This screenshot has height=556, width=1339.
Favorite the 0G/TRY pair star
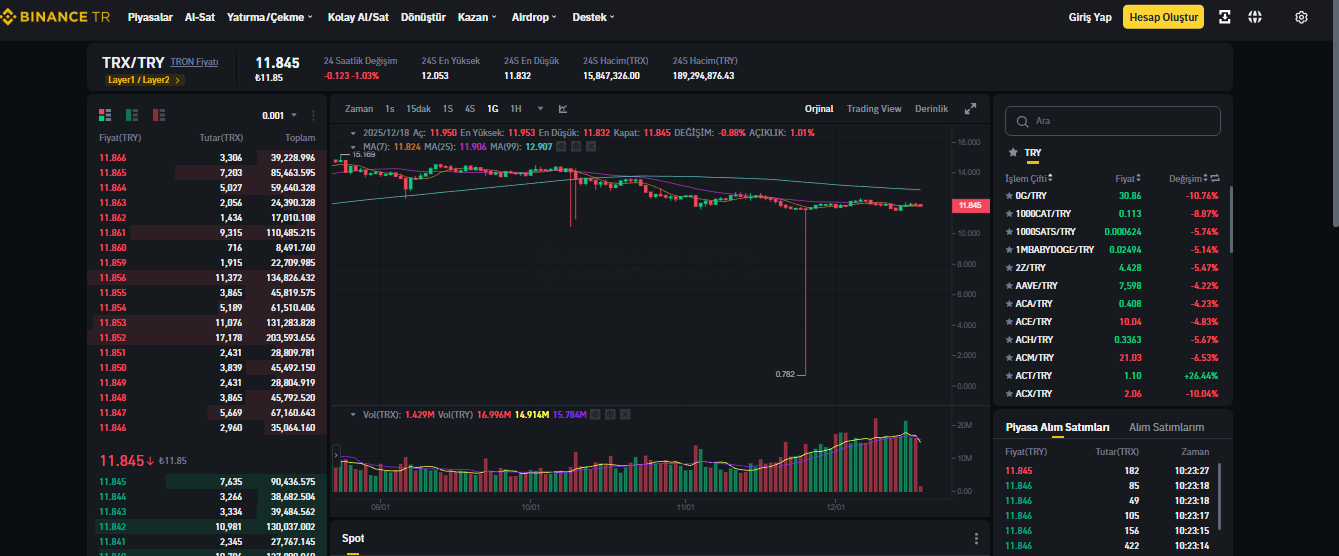pyautogui.click(x=1009, y=196)
